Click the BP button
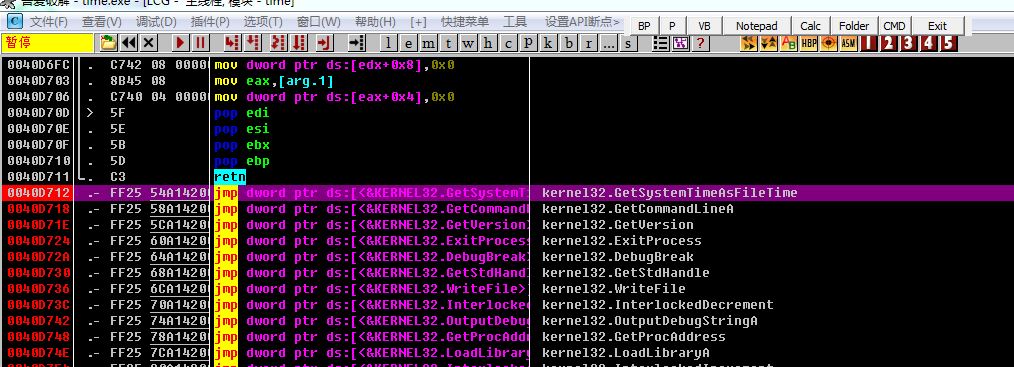This screenshot has width=1014, height=367. pyautogui.click(x=644, y=26)
